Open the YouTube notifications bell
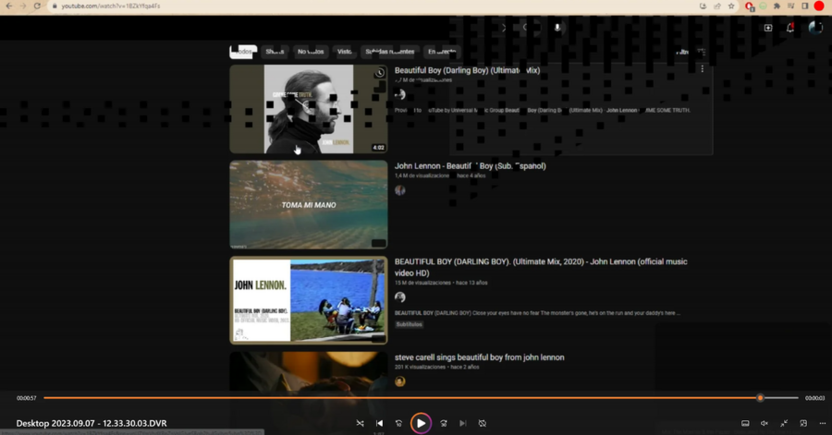 (x=790, y=28)
